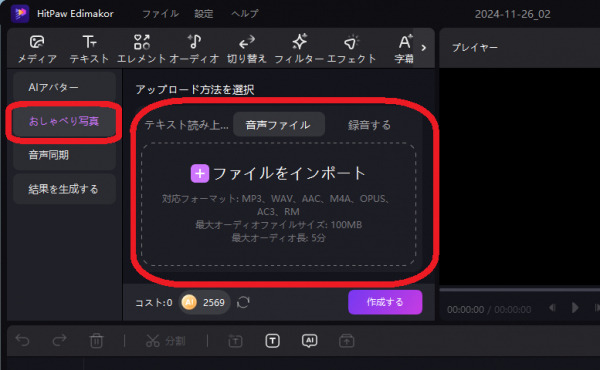Open the 設定 menu
Screen dimensions: 600x370
(x=204, y=14)
